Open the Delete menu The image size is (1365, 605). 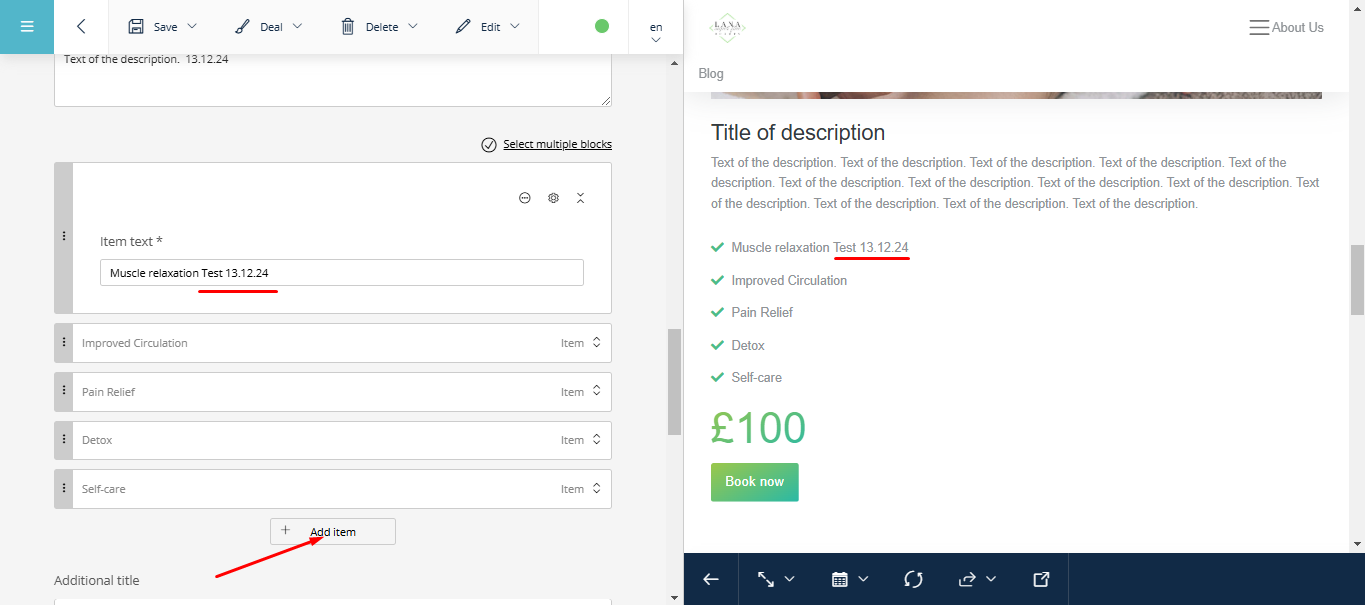click(379, 27)
